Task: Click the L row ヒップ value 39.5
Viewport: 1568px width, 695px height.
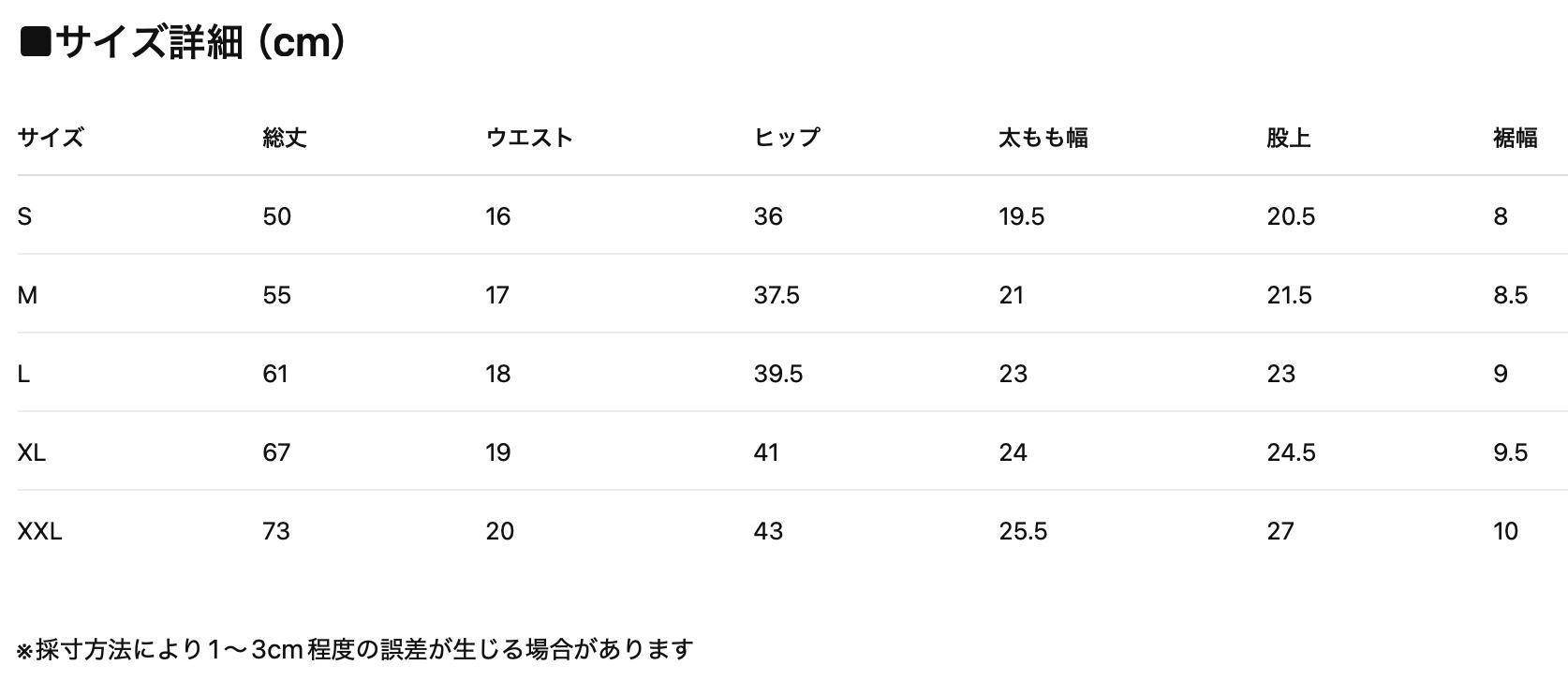Action: (778, 374)
